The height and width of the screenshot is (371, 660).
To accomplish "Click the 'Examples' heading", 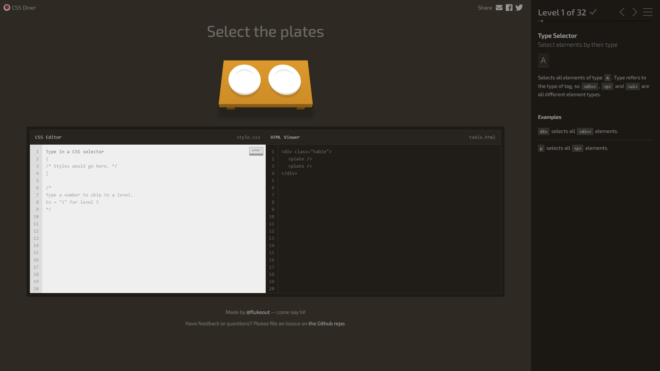I will [550, 117].
